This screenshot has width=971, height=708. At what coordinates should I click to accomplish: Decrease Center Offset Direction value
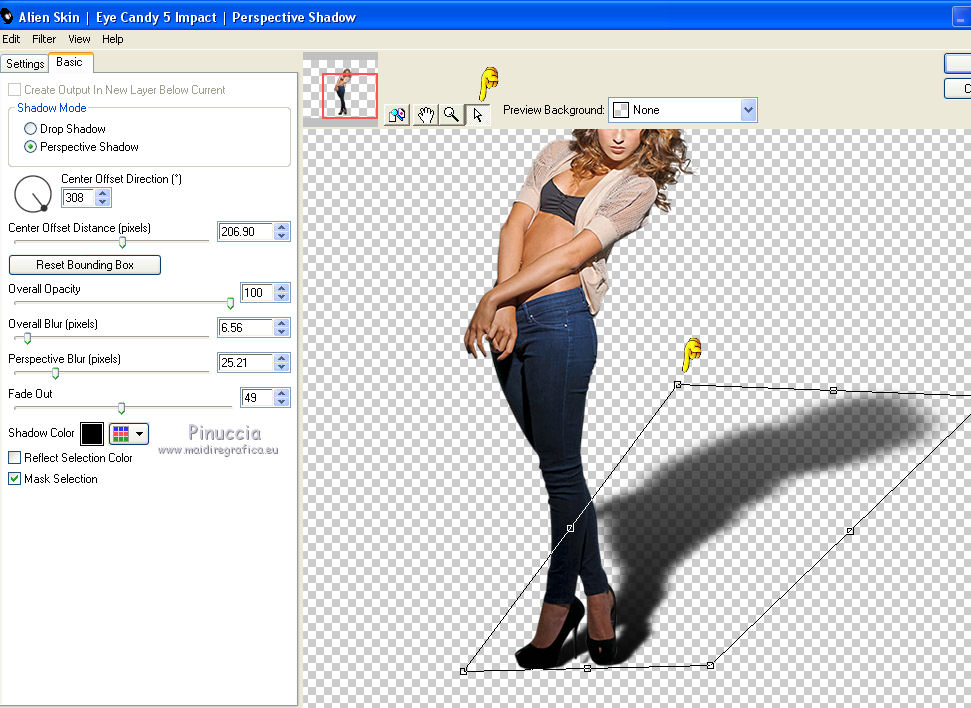[x=103, y=202]
